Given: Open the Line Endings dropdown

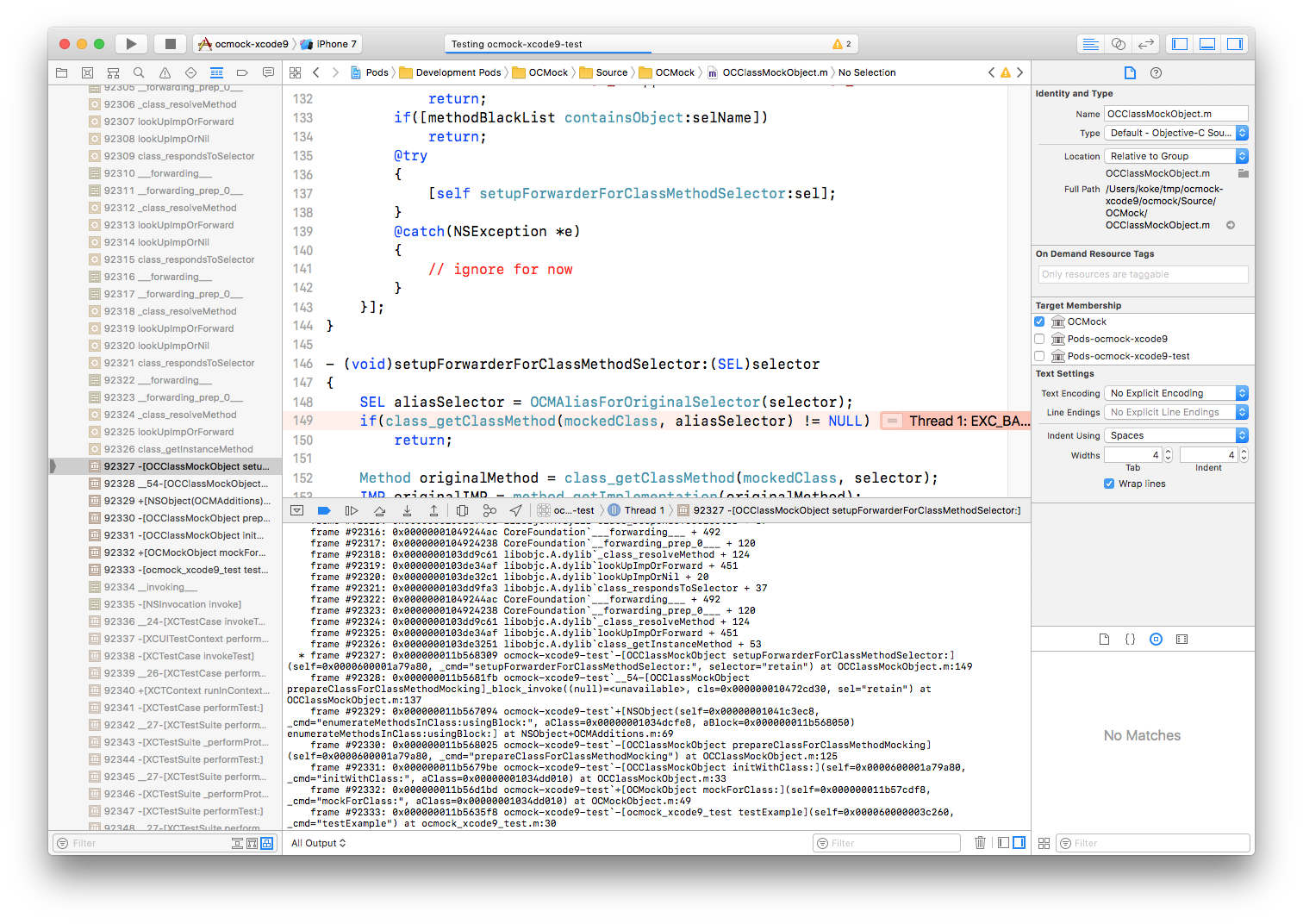Looking at the screenshot, I should point(1176,413).
